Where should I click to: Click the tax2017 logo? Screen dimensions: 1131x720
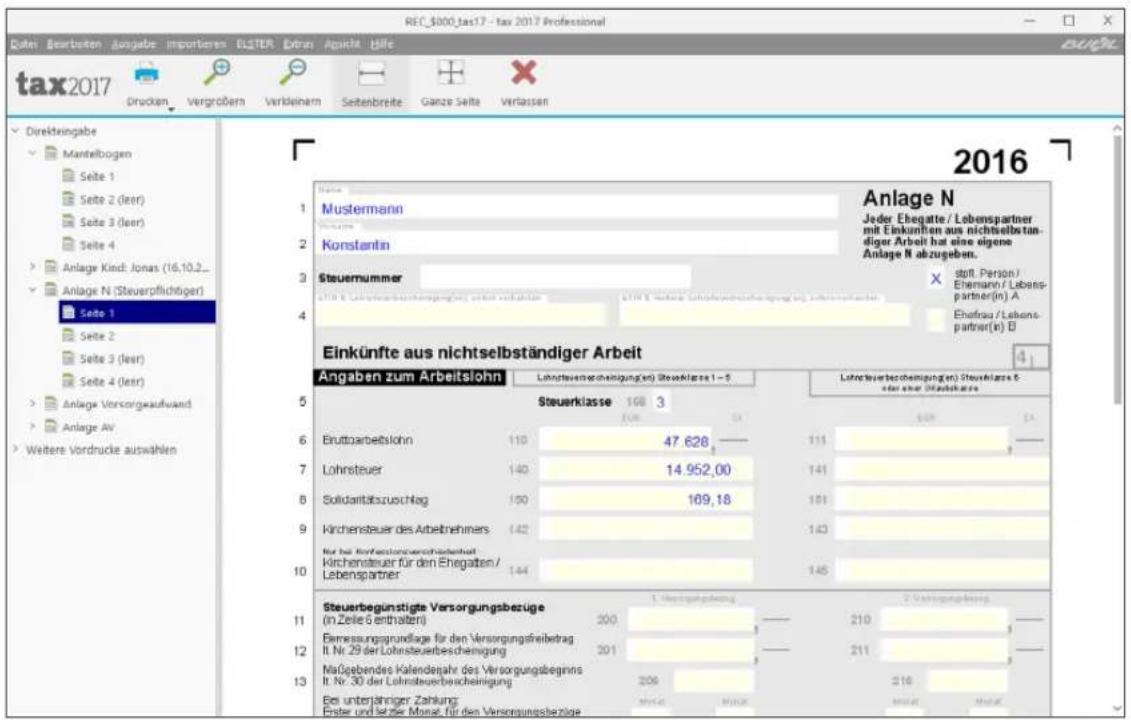[x=63, y=84]
